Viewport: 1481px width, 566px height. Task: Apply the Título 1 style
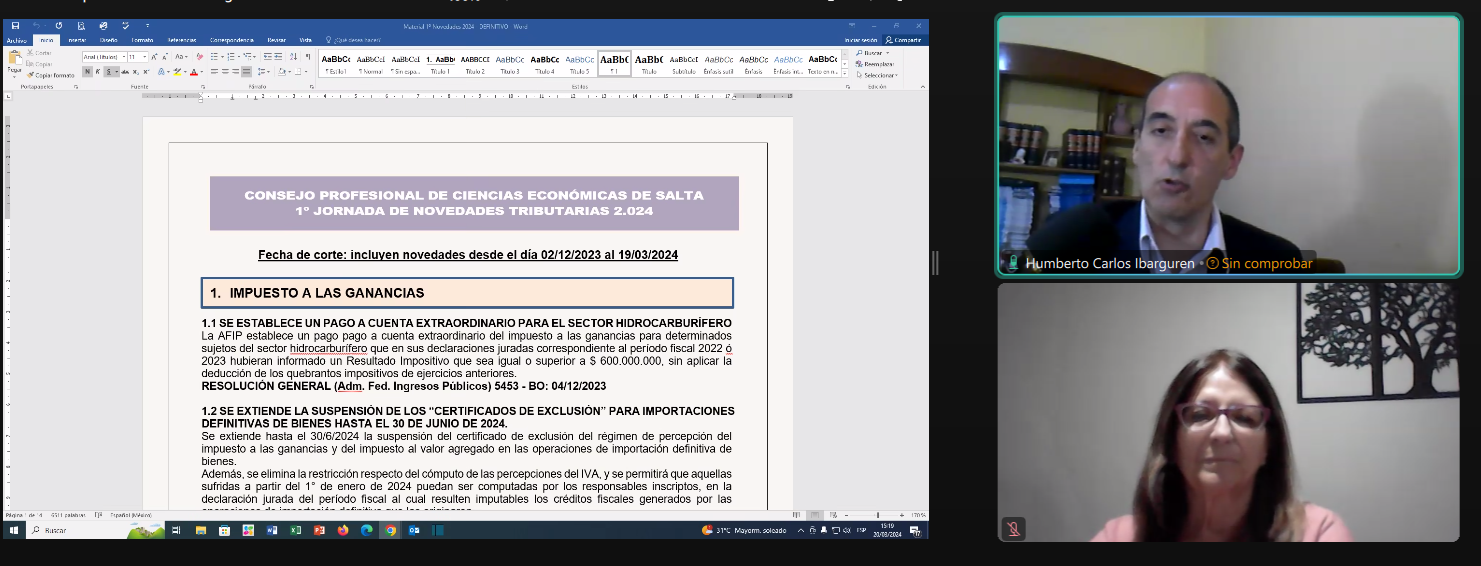(441, 64)
